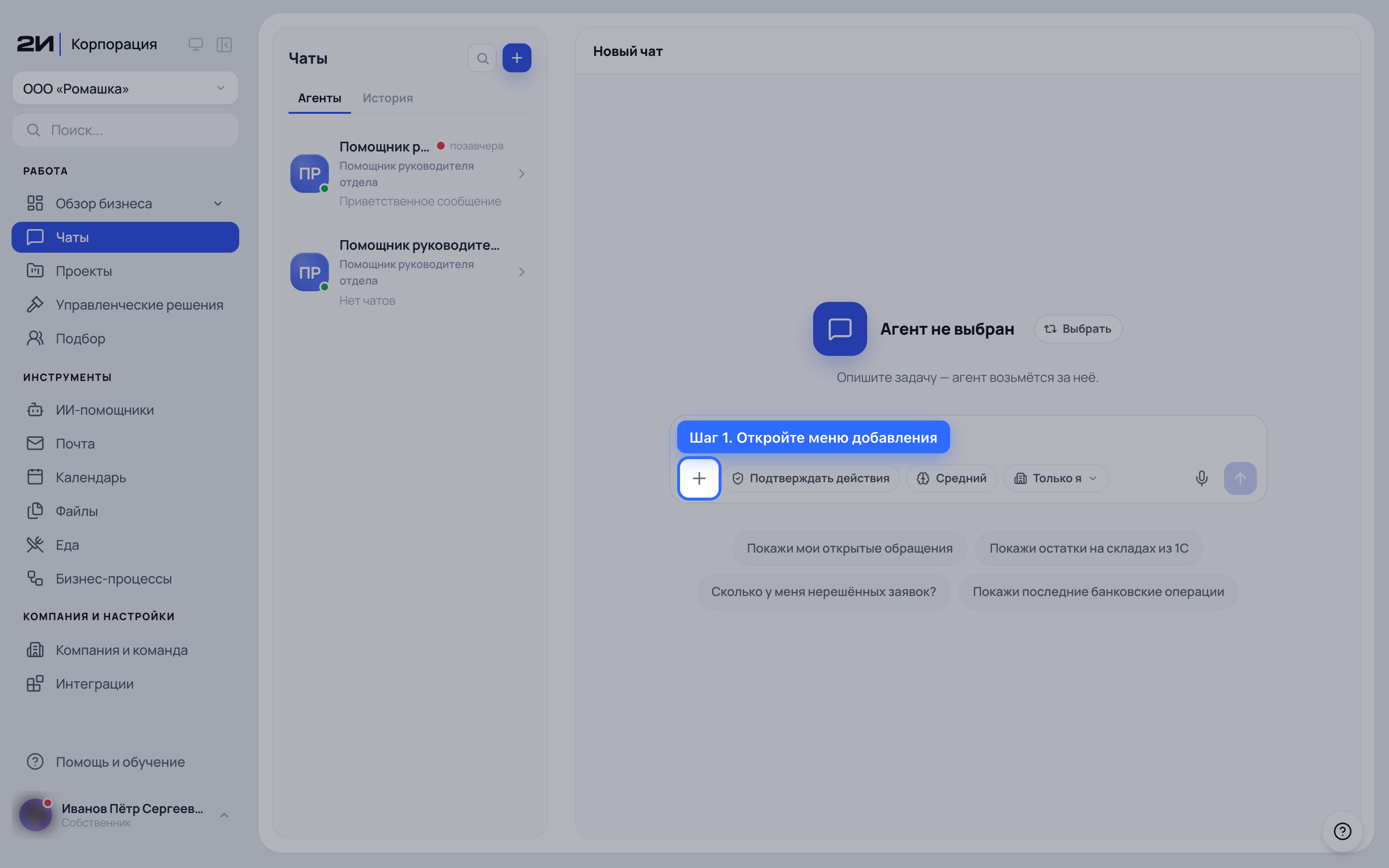Screen dimensions: 1389x868
Task: Open Бизнес-процессы section
Action: coord(125,579)
